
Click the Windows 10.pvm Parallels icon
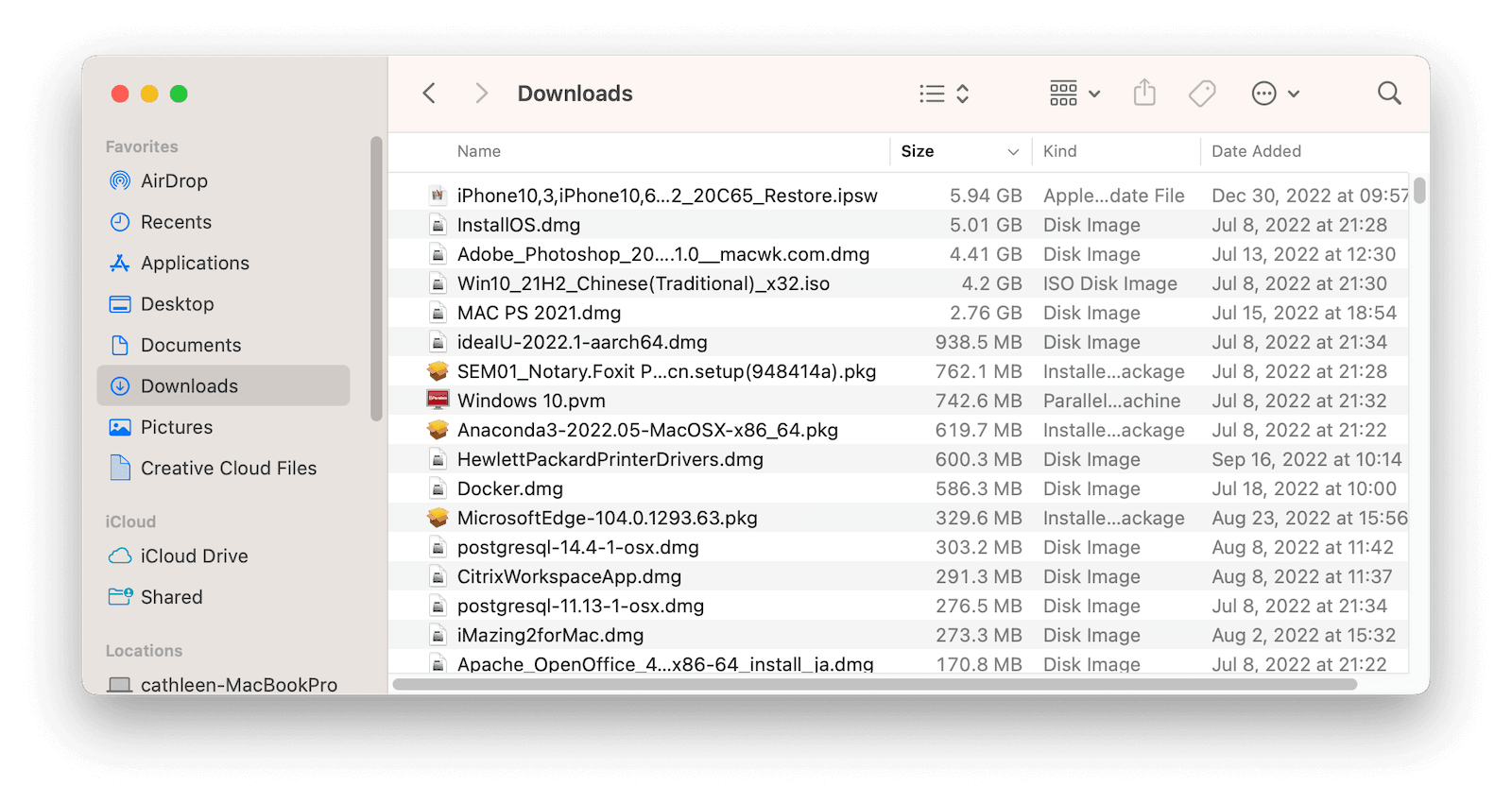pos(438,401)
